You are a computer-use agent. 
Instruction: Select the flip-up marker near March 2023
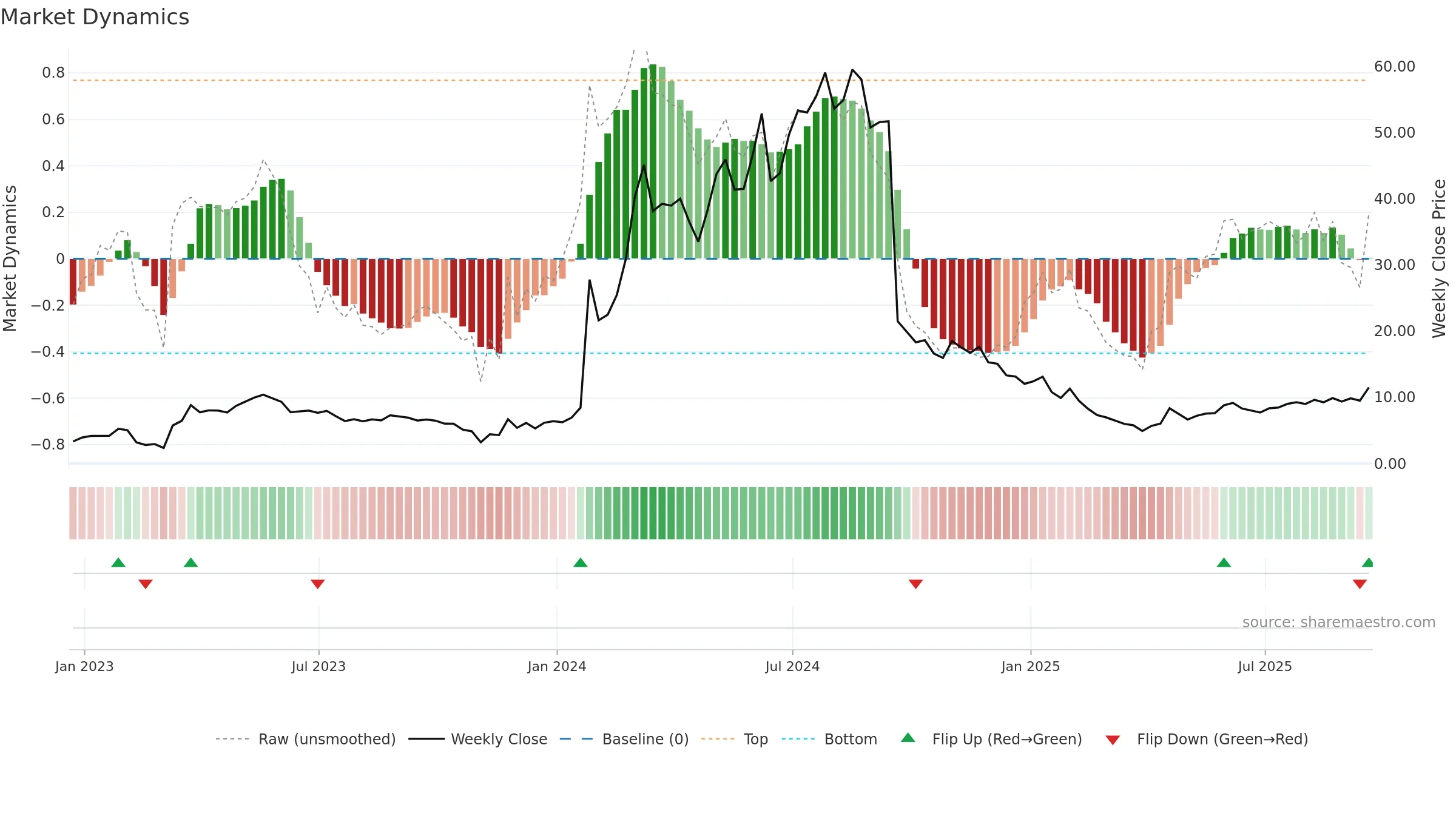click(x=191, y=562)
